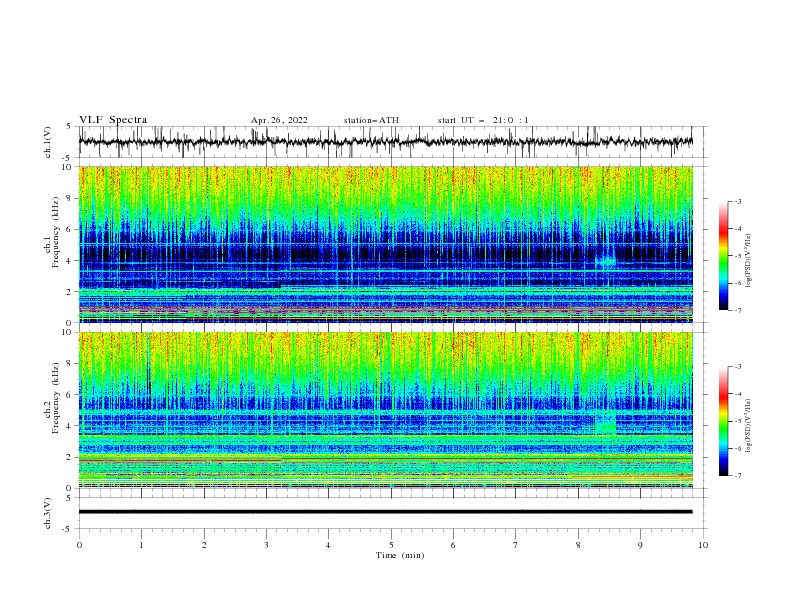The height and width of the screenshot is (612, 792).
Task: Click the "-3" value on ch.1 colorbar
Action: 737,201
